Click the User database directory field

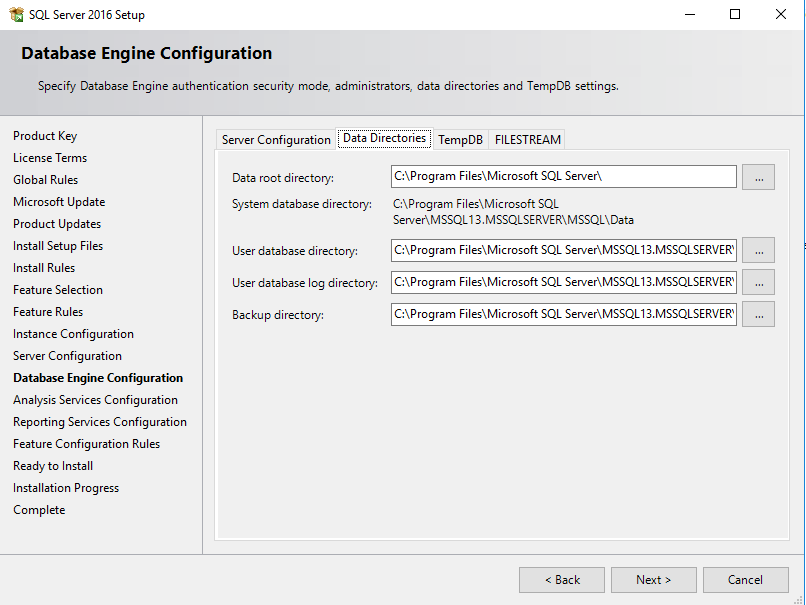point(563,250)
